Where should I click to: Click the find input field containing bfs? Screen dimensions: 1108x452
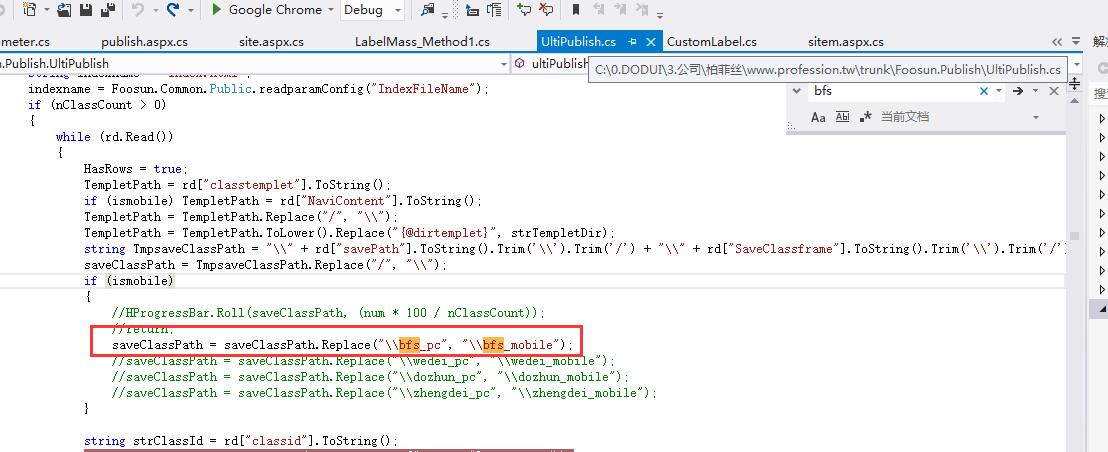coord(892,90)
